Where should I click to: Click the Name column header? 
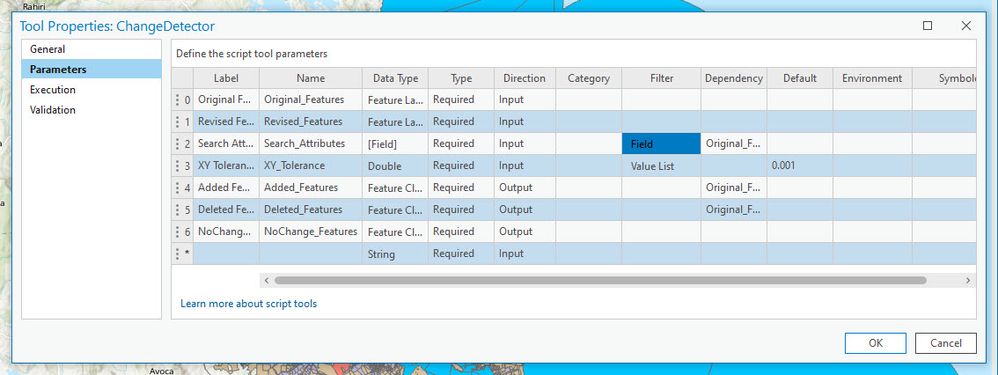(x=311, y=78)
